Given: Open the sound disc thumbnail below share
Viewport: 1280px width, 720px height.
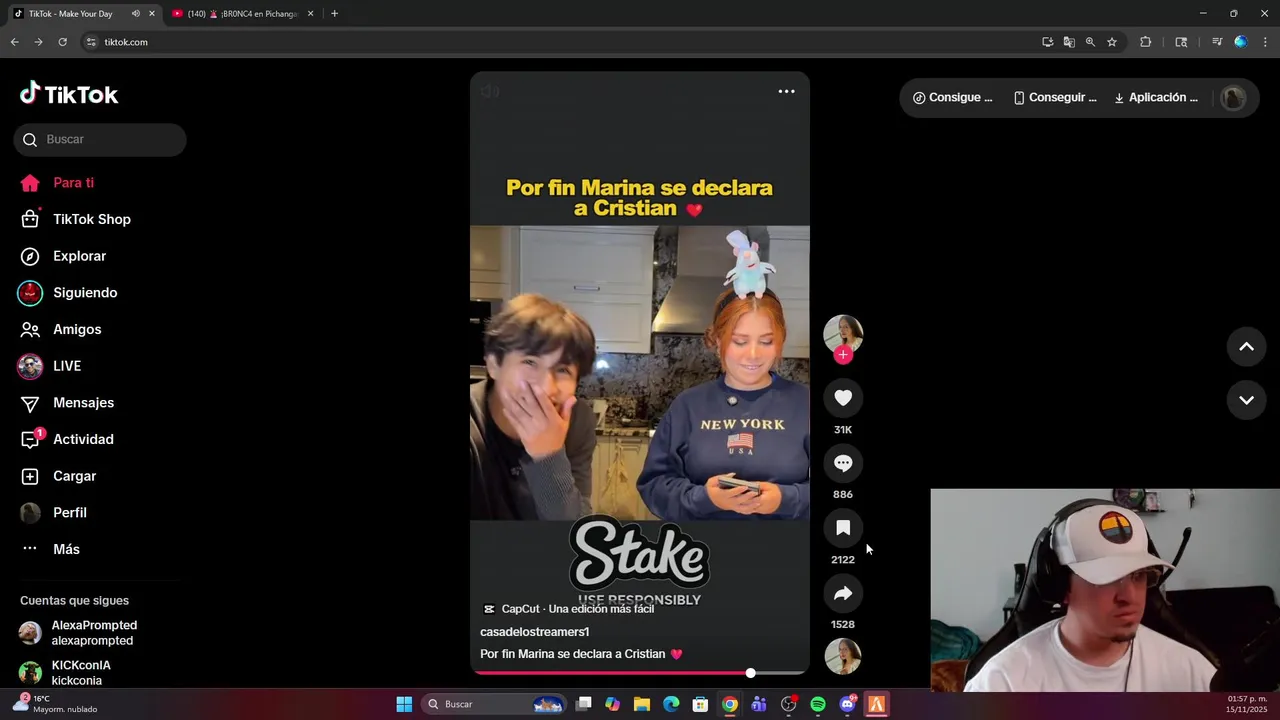Looking at the screenshot, I should (x=843, y=656).
